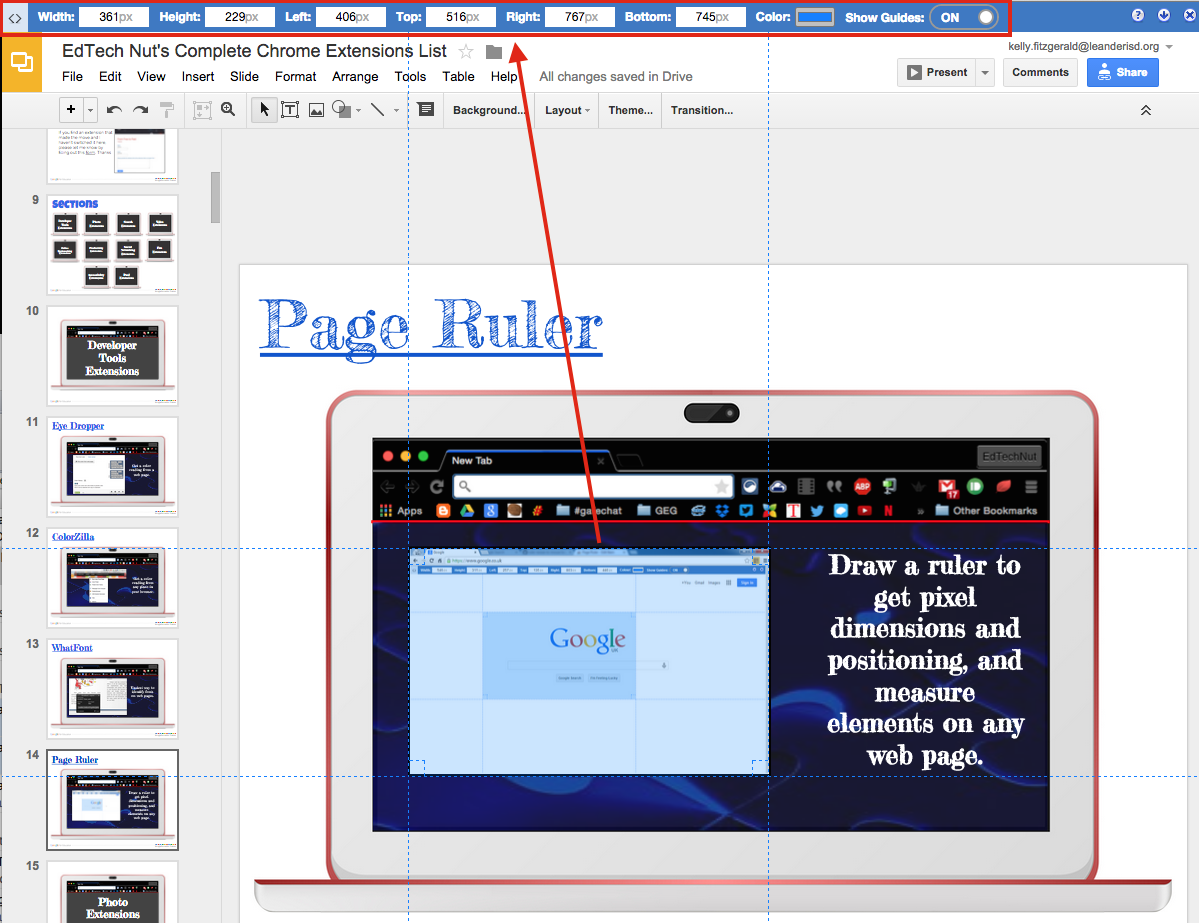The height and width of the screenshot is (923, 1199).
Task: Click the Zoom to fit icon
Action: tap(202, 110)
